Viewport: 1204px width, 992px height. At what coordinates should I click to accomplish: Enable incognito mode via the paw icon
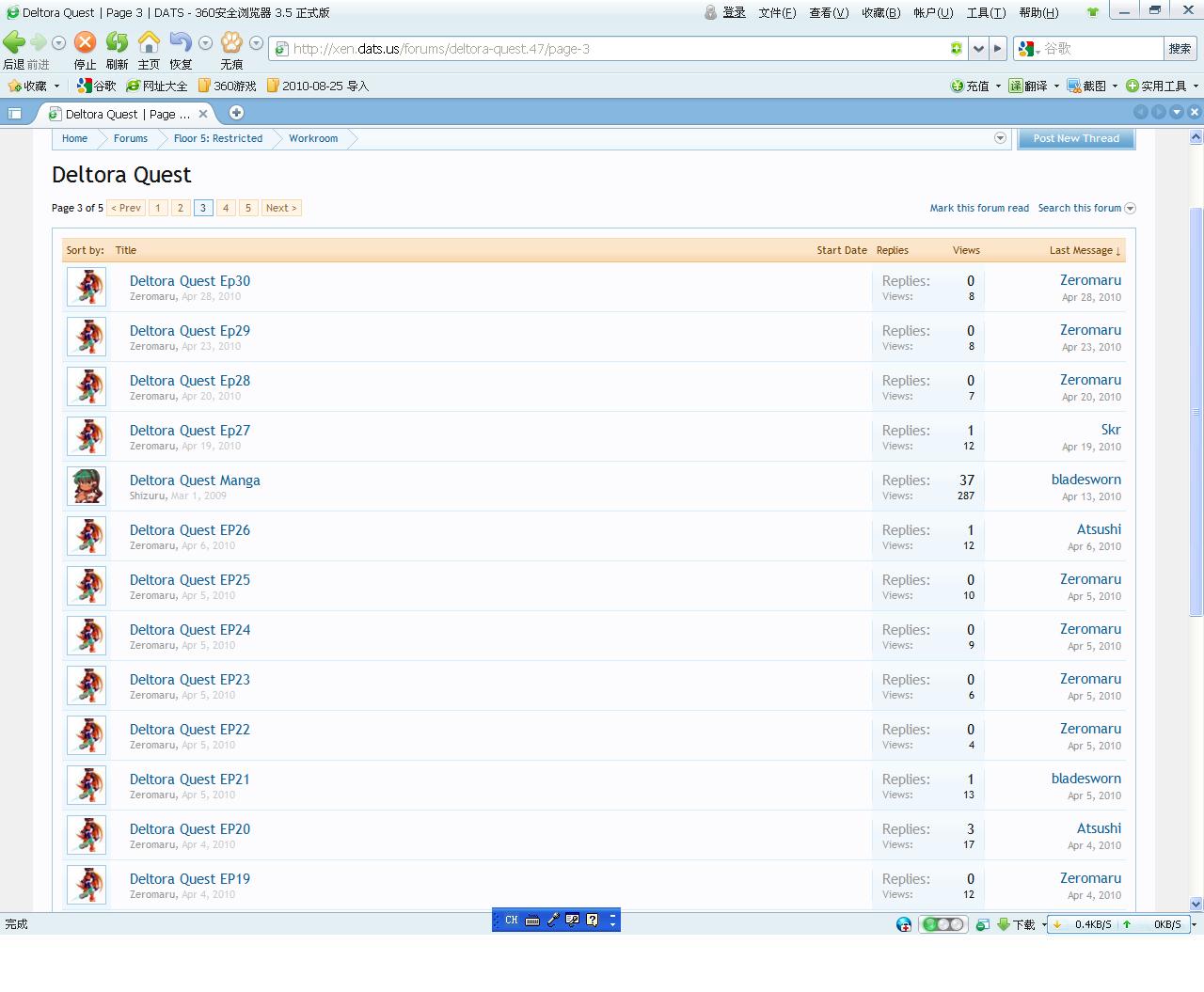tap(231, 42)
